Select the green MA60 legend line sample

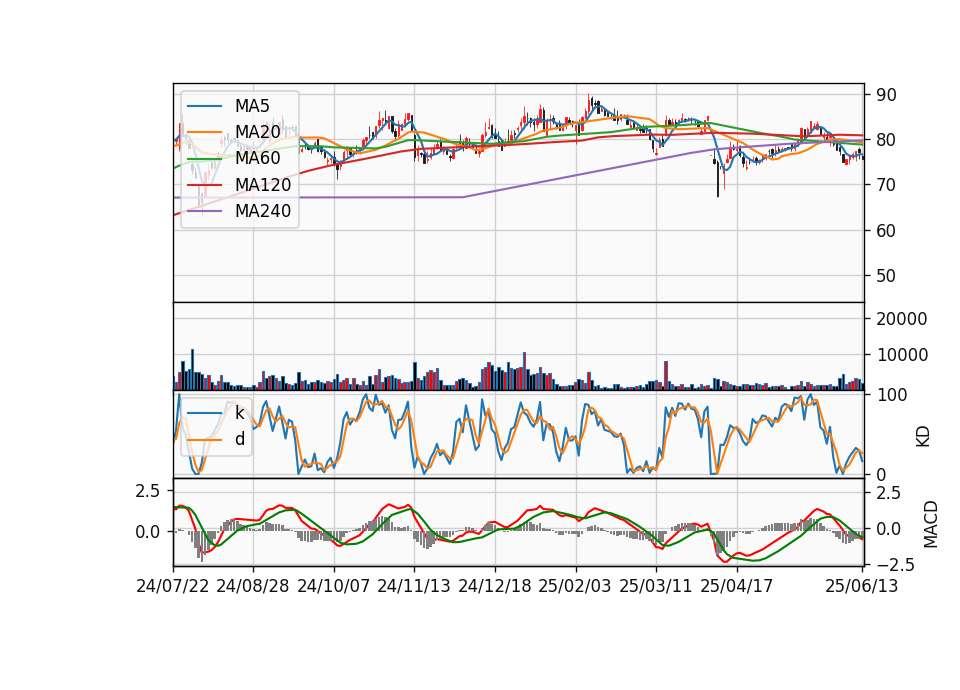[x=204, y=159]
